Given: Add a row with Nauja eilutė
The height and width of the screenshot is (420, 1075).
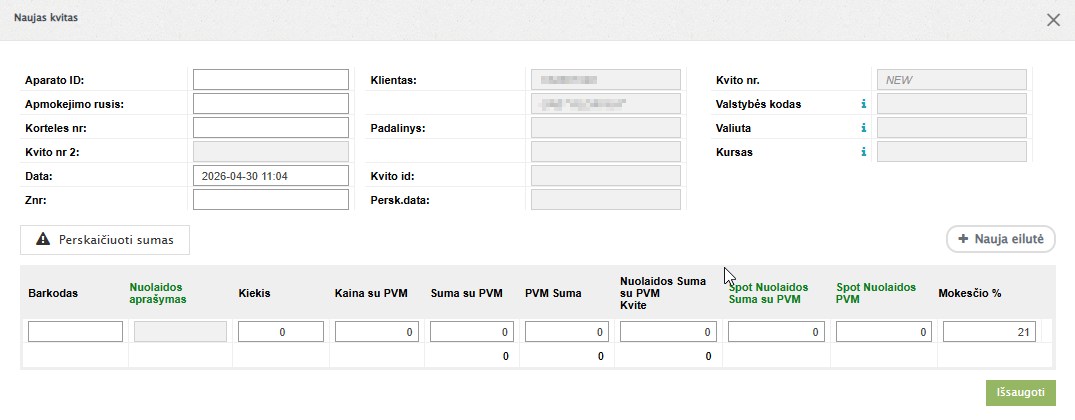Looking at the screenshot, I should (x=1001, y=239).
